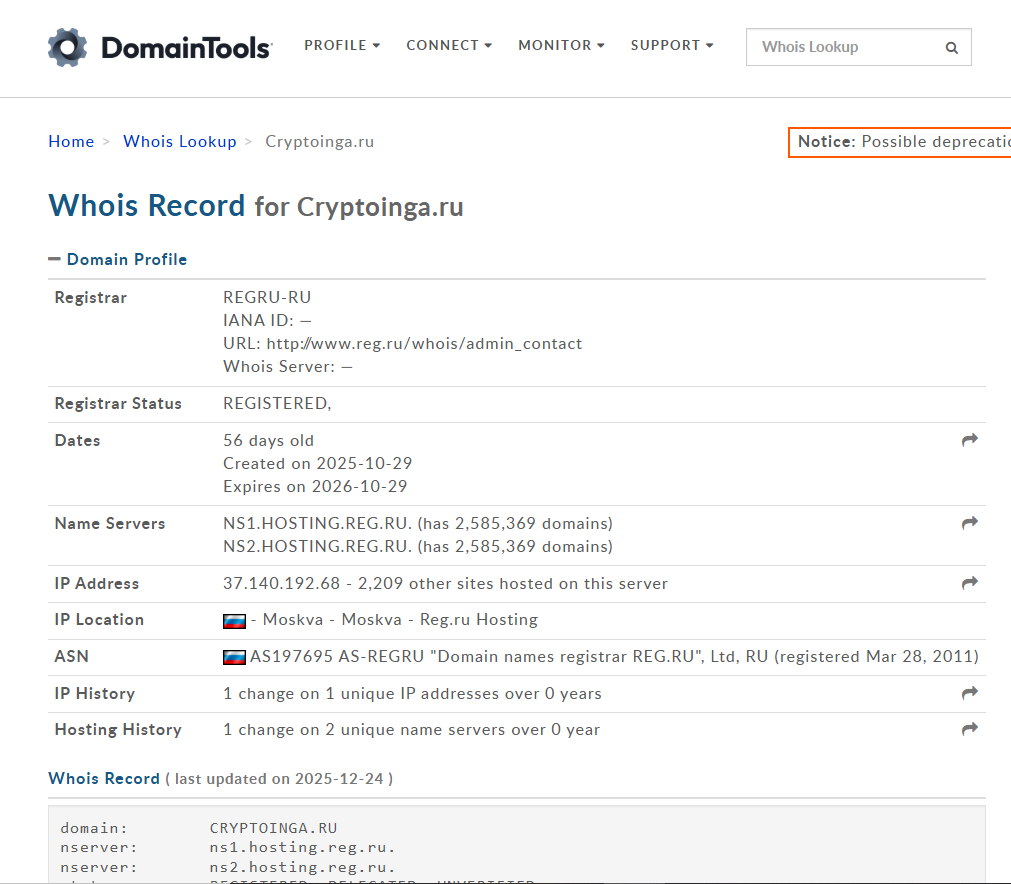Click the Whois Record section heading
The image size is (1011, 884).
(104, 778)
